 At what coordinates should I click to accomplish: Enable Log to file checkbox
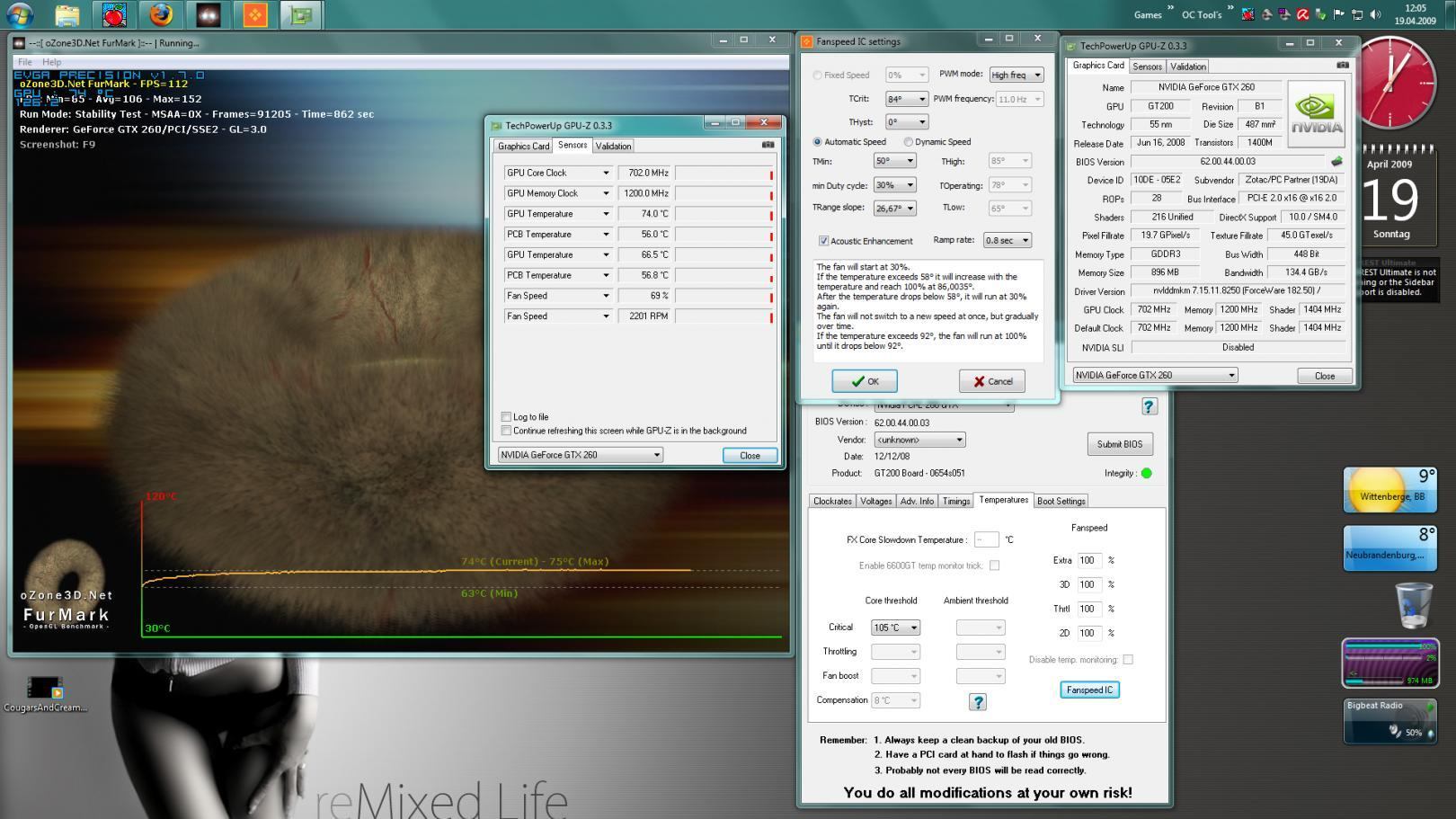[x=506, y=417]
